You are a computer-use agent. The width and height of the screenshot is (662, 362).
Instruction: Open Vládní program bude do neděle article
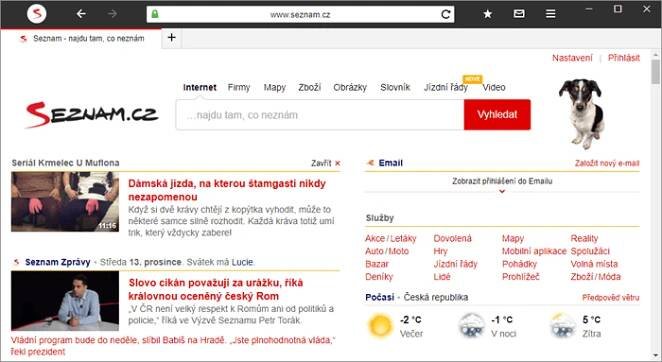[x=173, y=346]
